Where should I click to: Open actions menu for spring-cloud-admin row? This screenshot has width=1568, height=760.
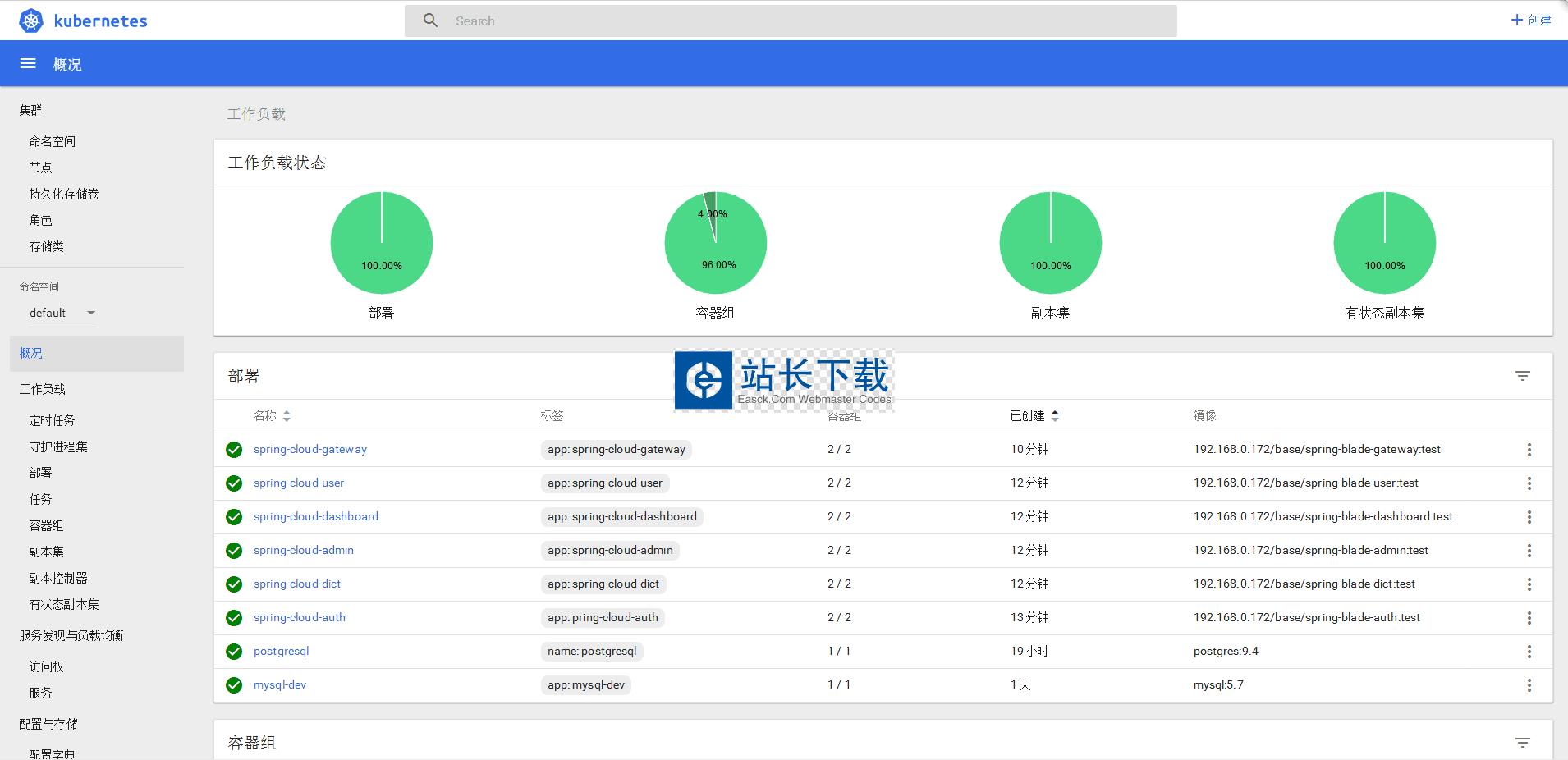click(x=1529, y=551)
